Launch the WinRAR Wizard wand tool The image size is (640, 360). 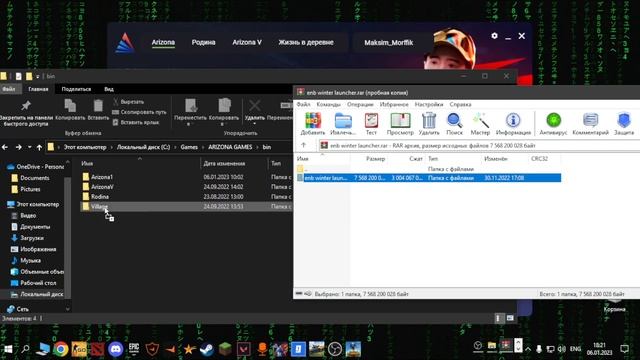[x=480, y=120]
